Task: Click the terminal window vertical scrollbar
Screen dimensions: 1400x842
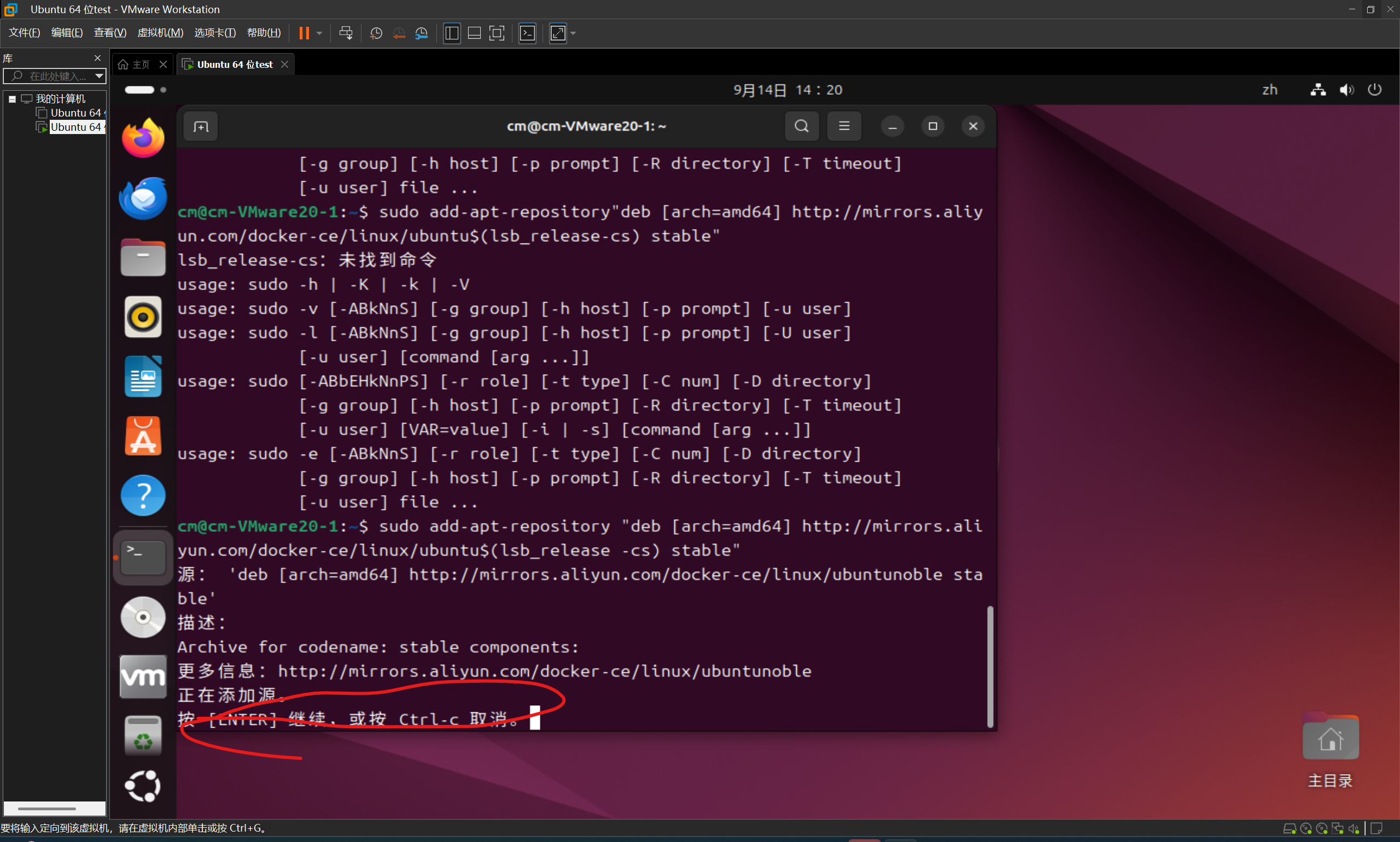Action: [x=989, y=666]
